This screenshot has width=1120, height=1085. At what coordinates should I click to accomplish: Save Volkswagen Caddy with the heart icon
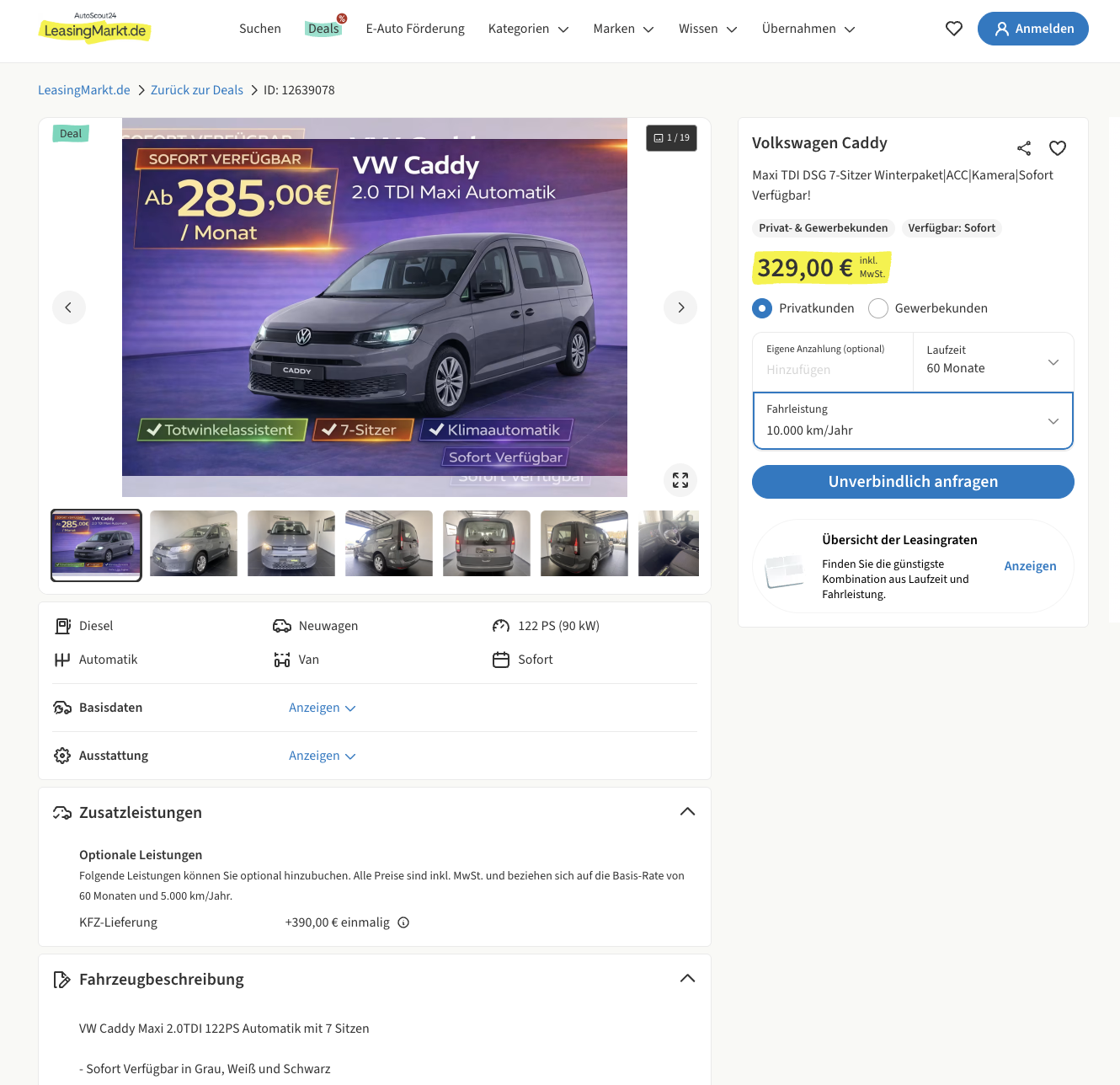(x=1058, y=148)
